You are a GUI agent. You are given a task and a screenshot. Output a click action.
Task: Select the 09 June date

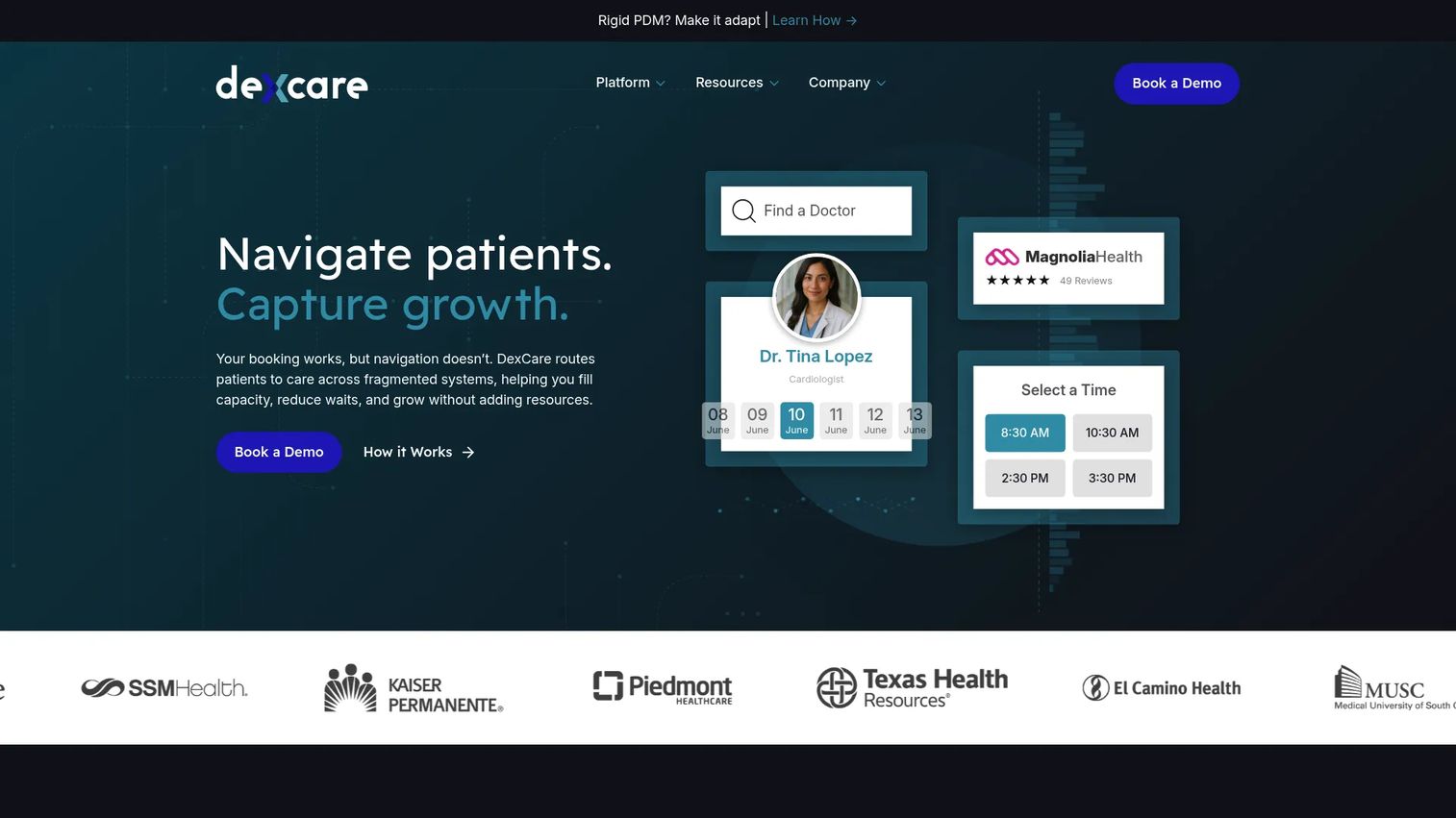click(757, 420)
